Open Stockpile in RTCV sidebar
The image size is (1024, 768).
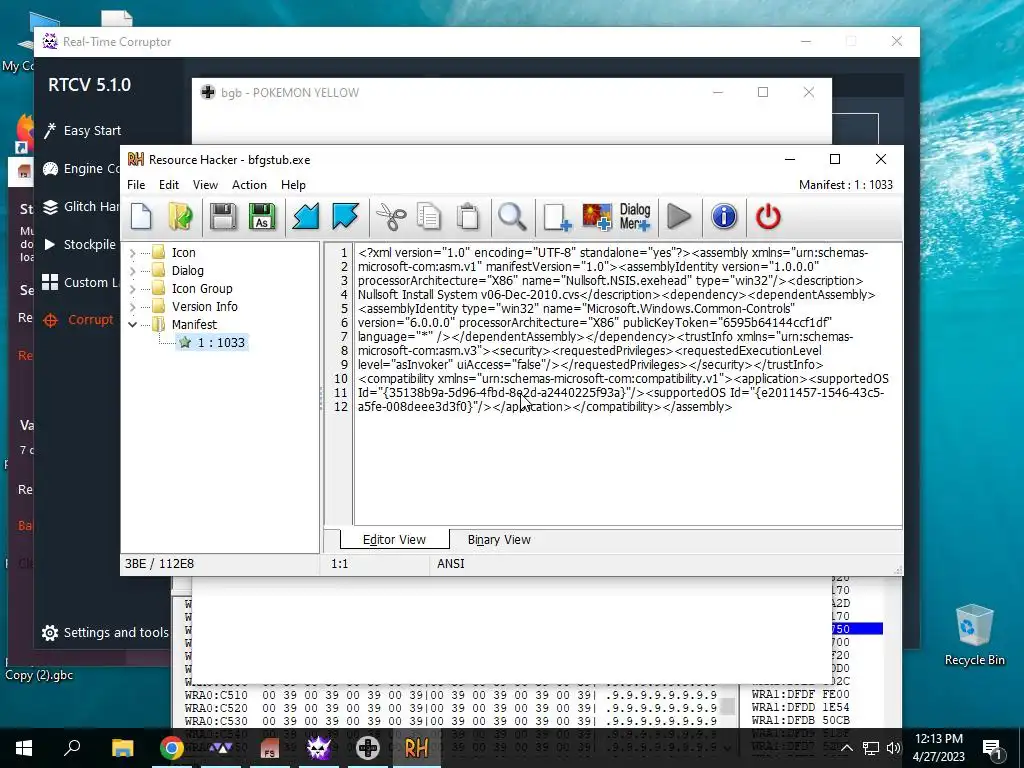tap(80, 245)
